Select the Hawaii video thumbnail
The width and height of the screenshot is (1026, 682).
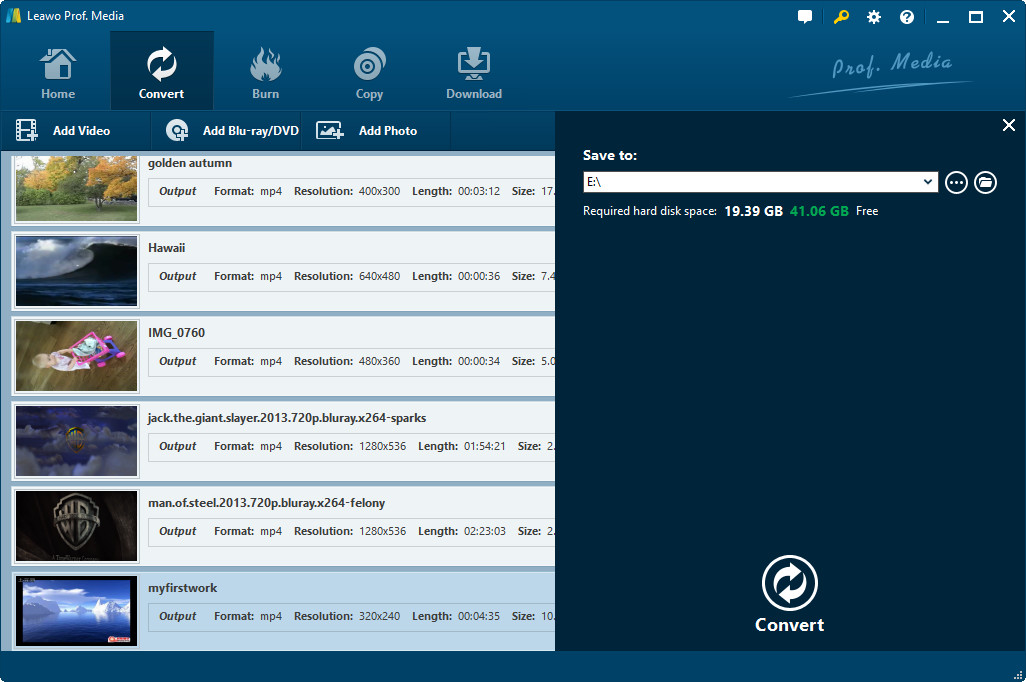[x=77, y=270]
